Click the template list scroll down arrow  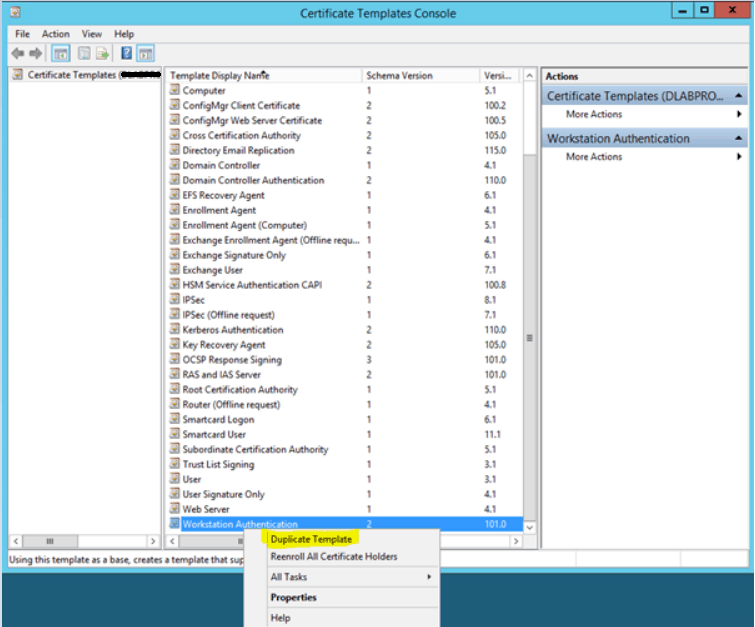point(529,527)
